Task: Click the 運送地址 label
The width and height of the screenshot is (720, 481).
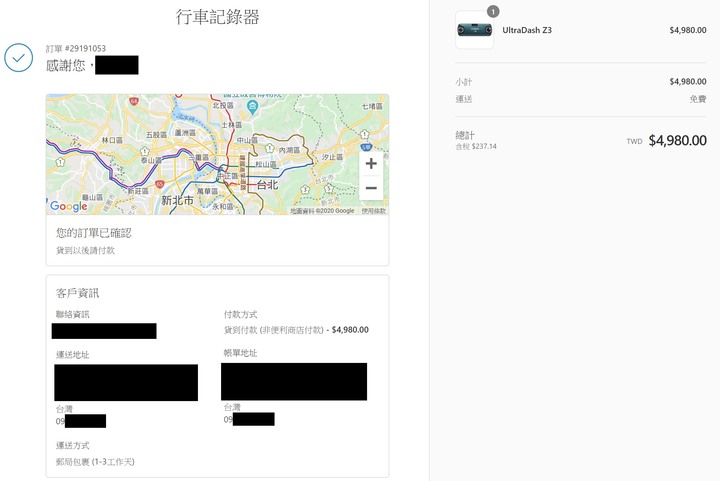Action: [x=73, y=354]
